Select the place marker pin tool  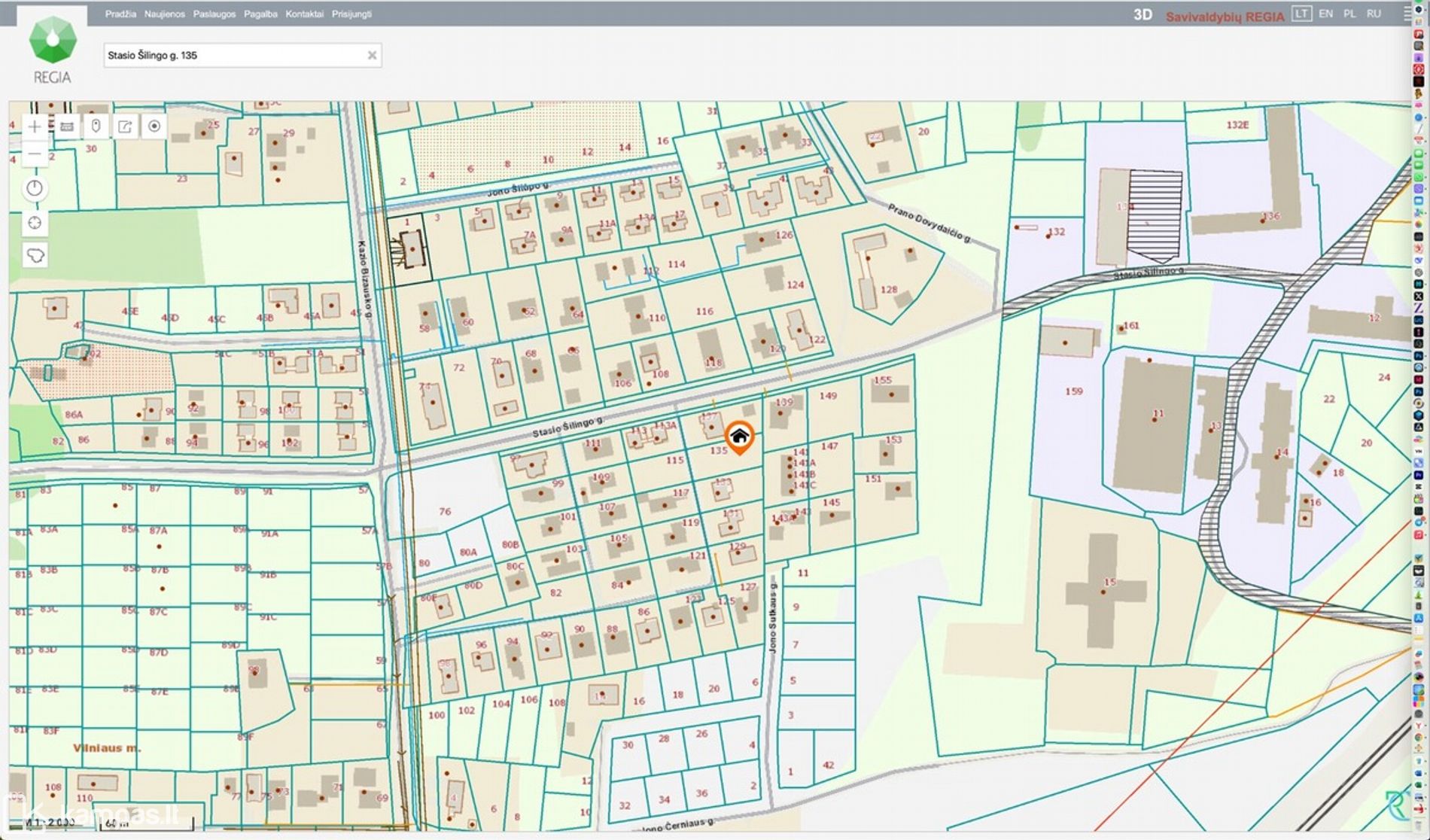[96, 126]
